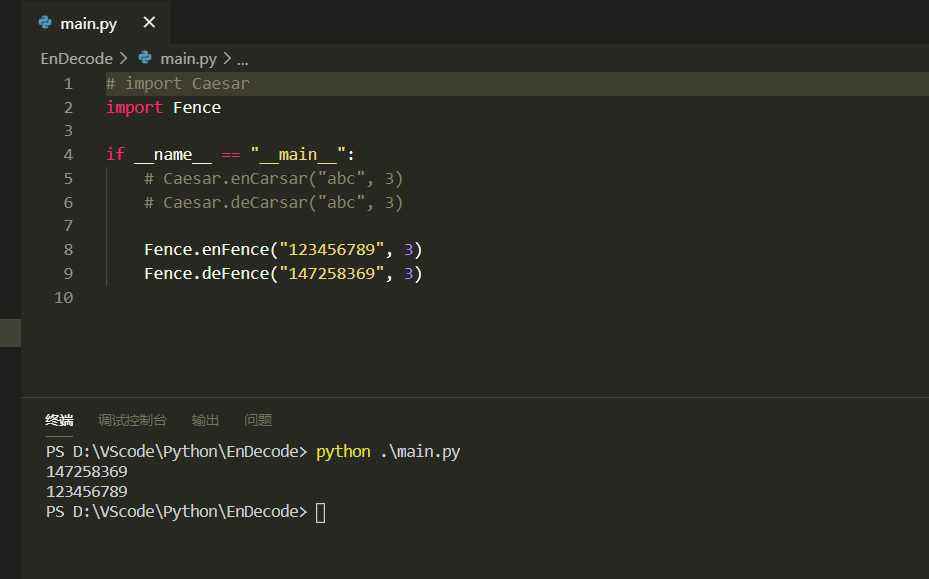Switch to the 终端 terminal tab
929x579 pixels.
click(x=59, y=420)
